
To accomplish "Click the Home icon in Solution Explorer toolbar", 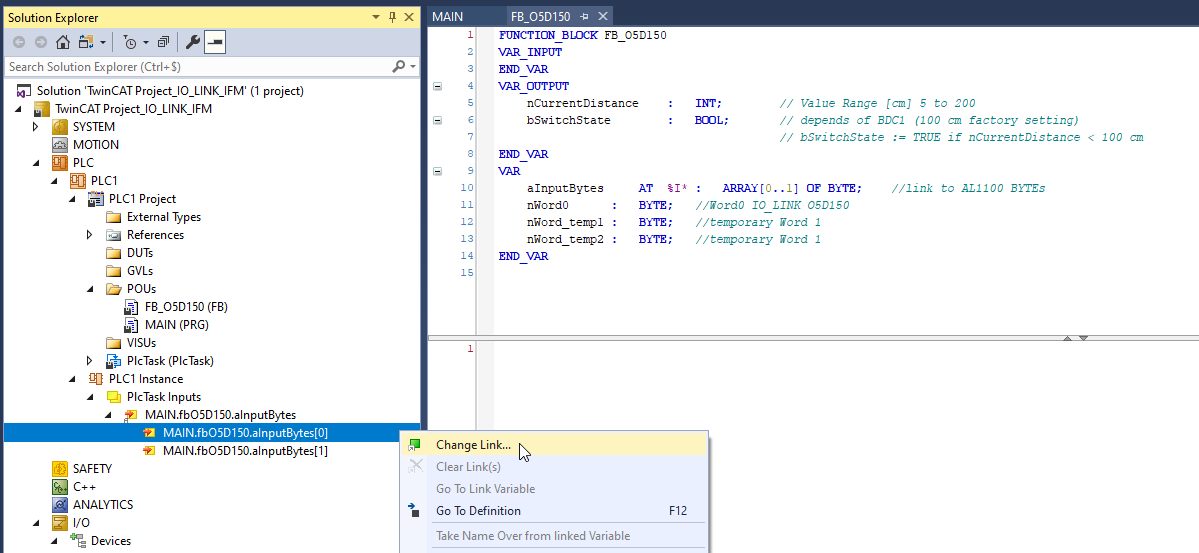I will [62, 42].
